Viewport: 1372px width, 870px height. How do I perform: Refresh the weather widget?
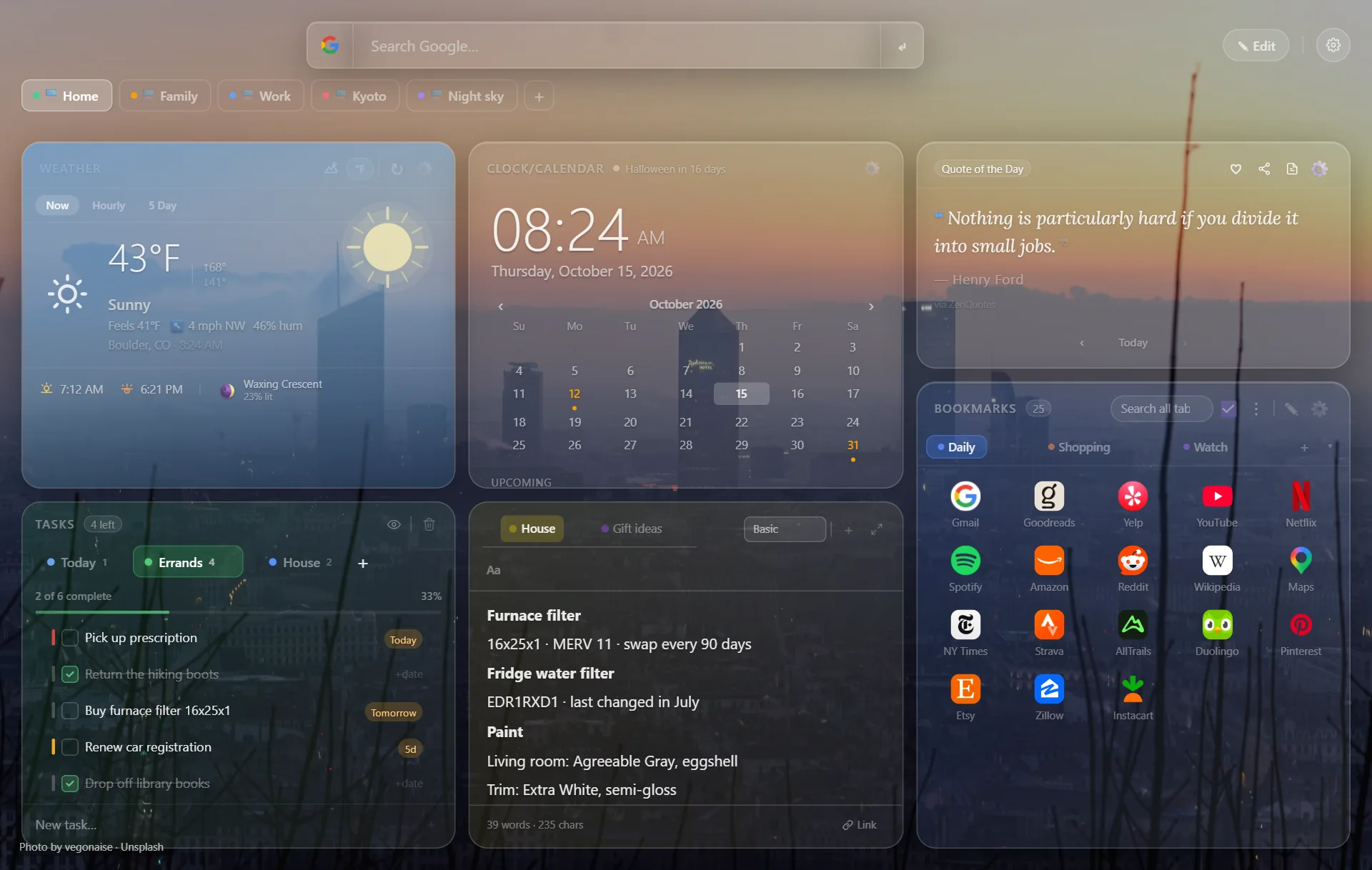tap(397, 169)
